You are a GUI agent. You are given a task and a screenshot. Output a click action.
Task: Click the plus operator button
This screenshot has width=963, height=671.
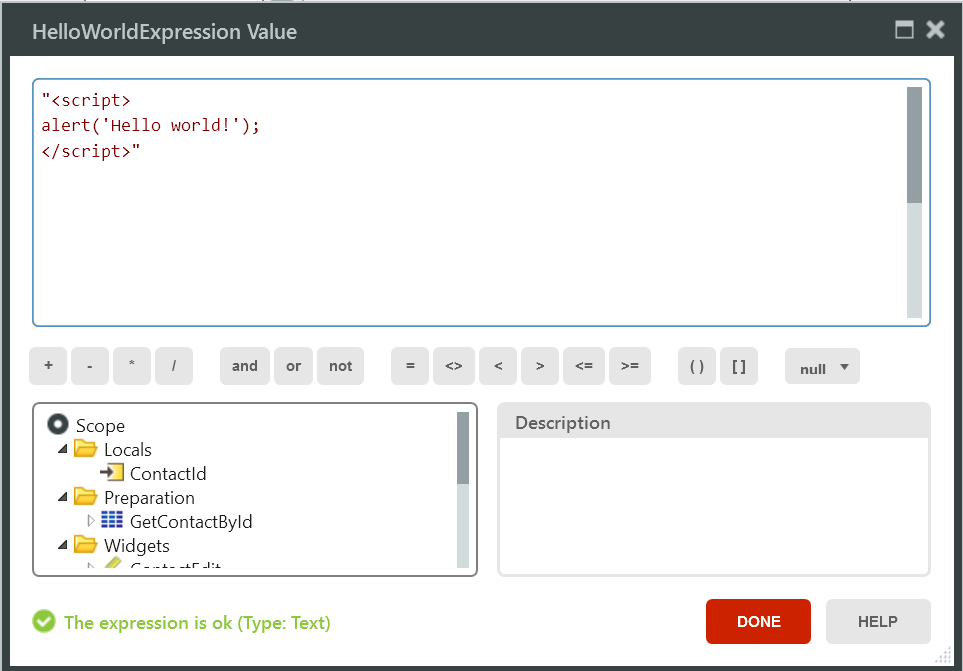click(48, 366)
